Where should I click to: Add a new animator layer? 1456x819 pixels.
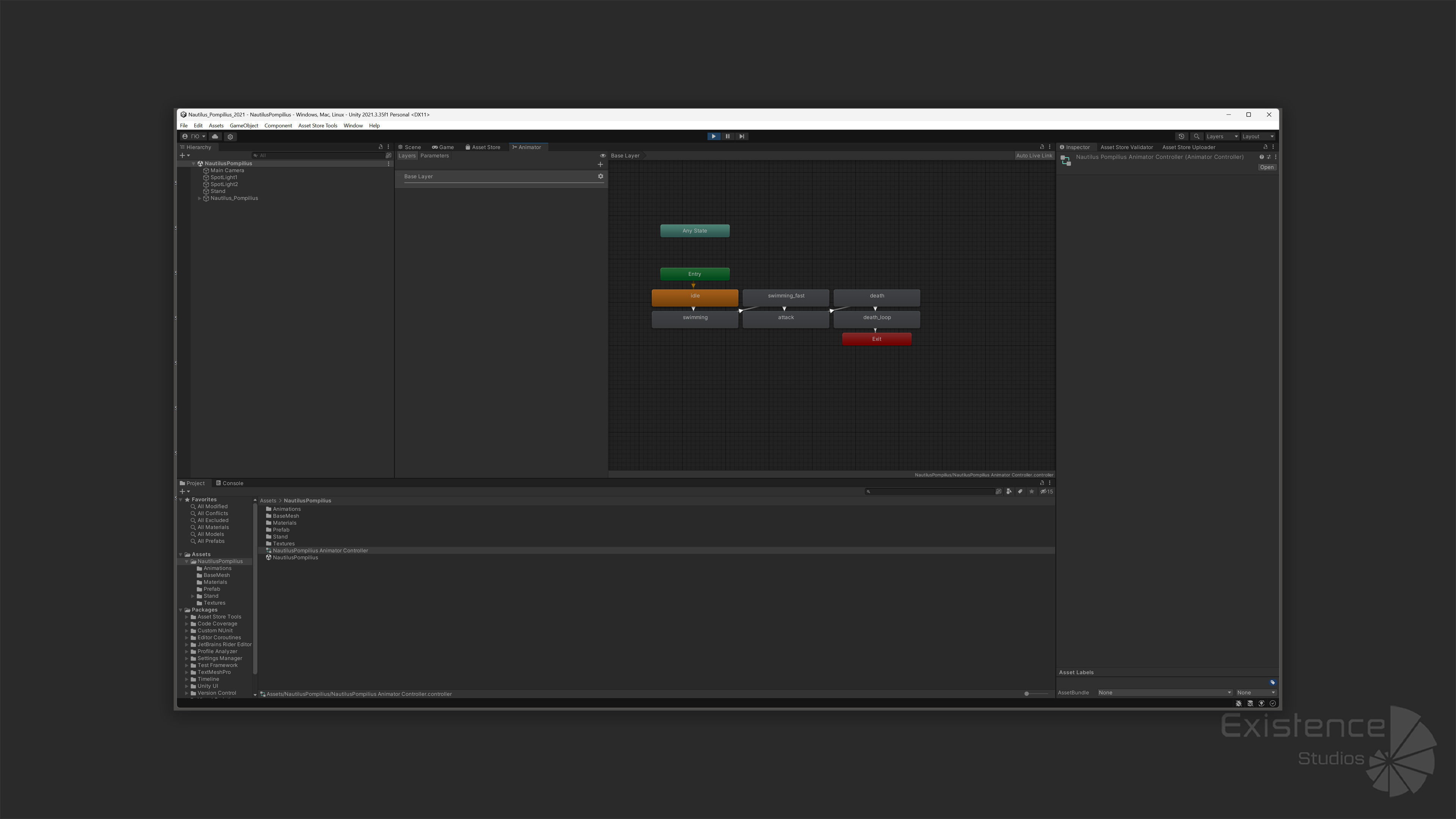[600, 165]
